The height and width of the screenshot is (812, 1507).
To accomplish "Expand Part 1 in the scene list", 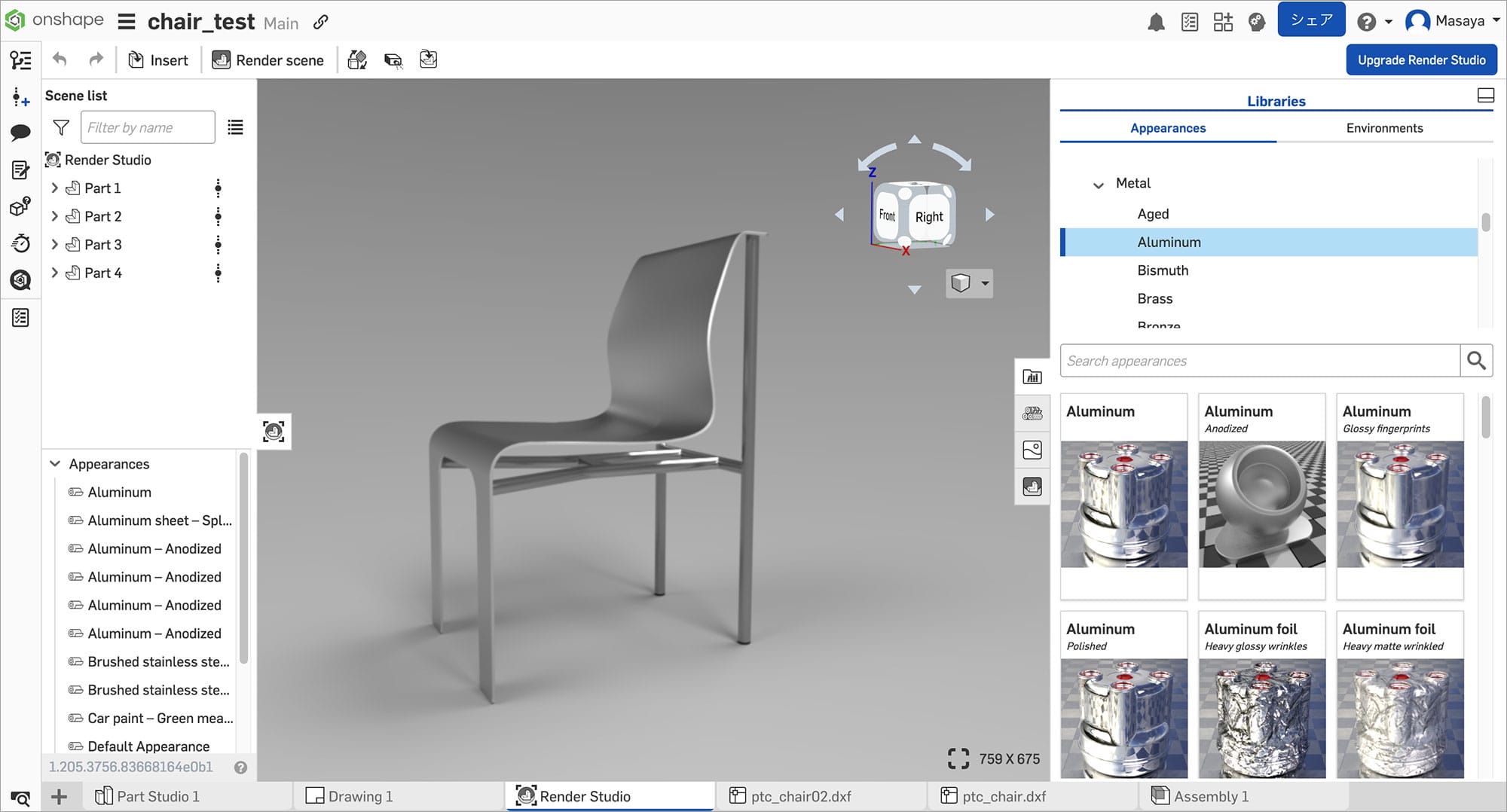I will point(54,188).
